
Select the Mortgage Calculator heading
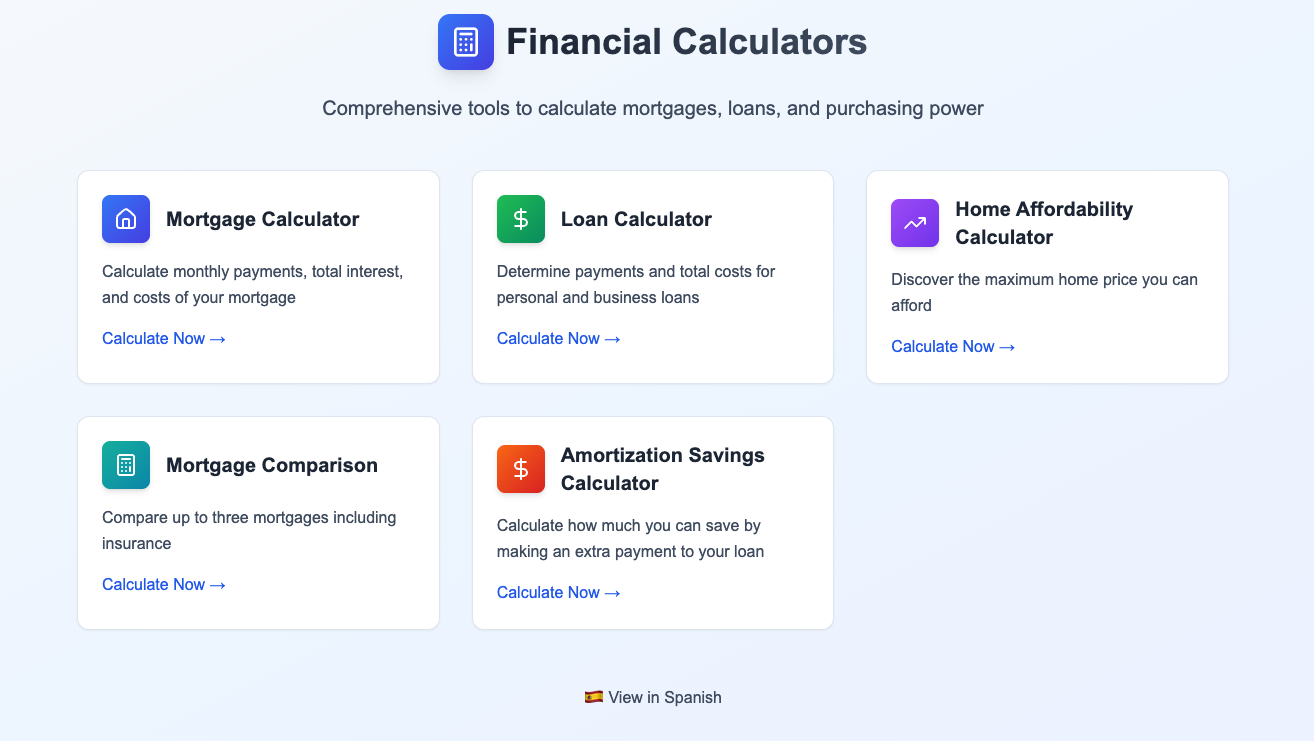(263, 219)
